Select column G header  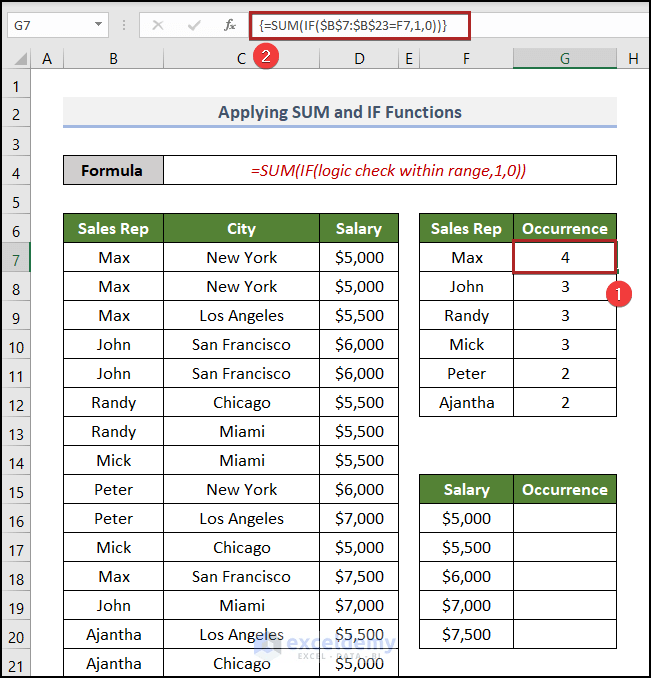[x=565, y=58]
